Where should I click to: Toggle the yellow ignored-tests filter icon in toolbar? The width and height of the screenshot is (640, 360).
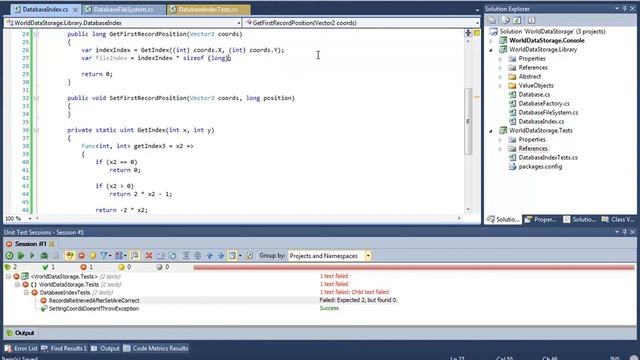[x=93, y=256]
